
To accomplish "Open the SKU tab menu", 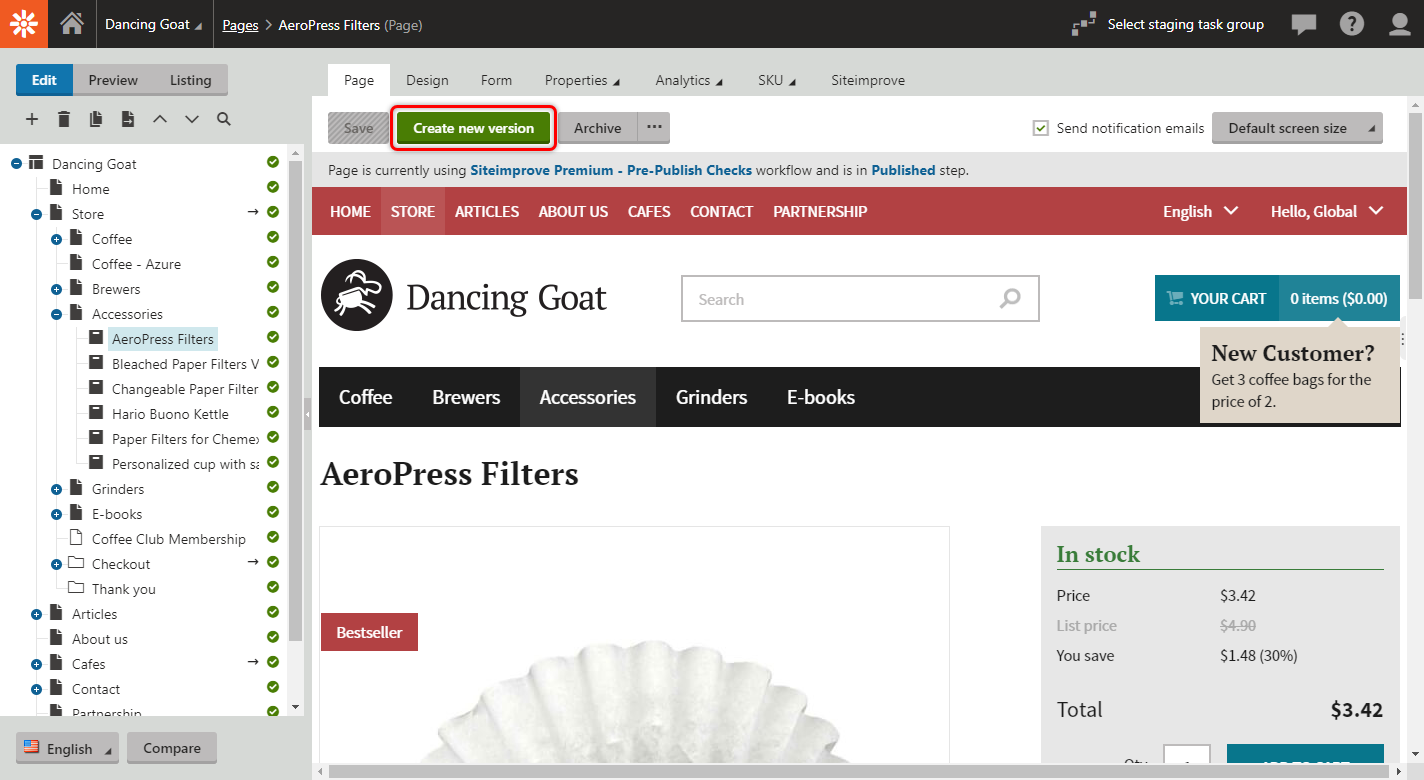I will coord(777,80).
